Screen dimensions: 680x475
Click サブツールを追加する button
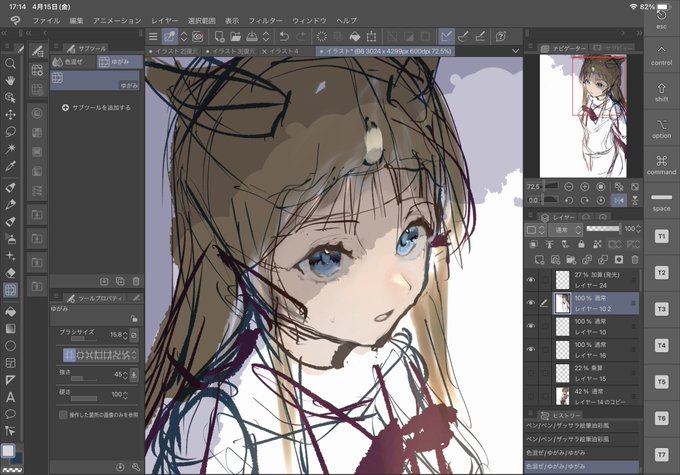pos(96,108)
